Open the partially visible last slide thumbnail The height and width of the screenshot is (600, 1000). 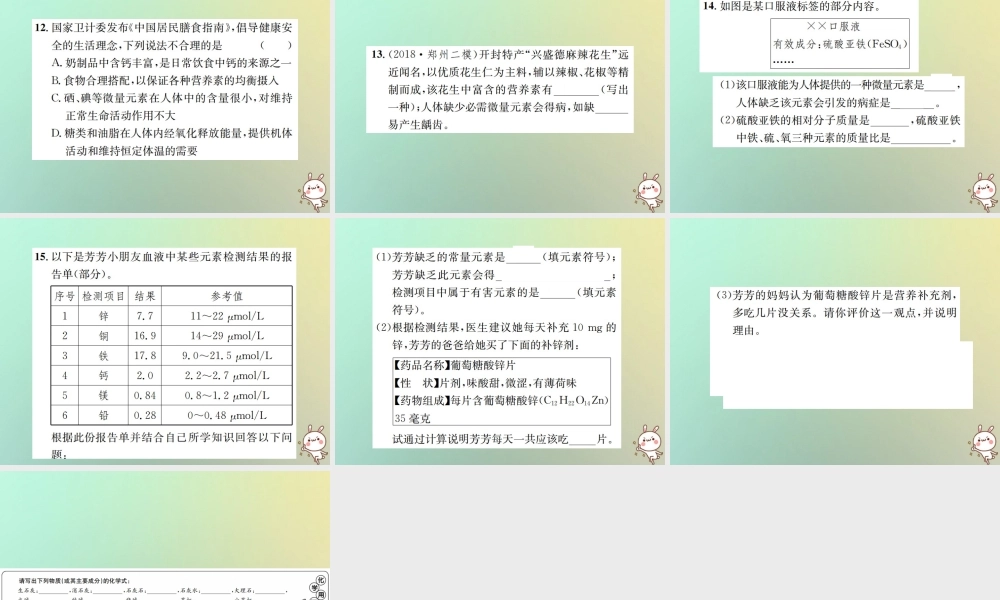[165, 535]
